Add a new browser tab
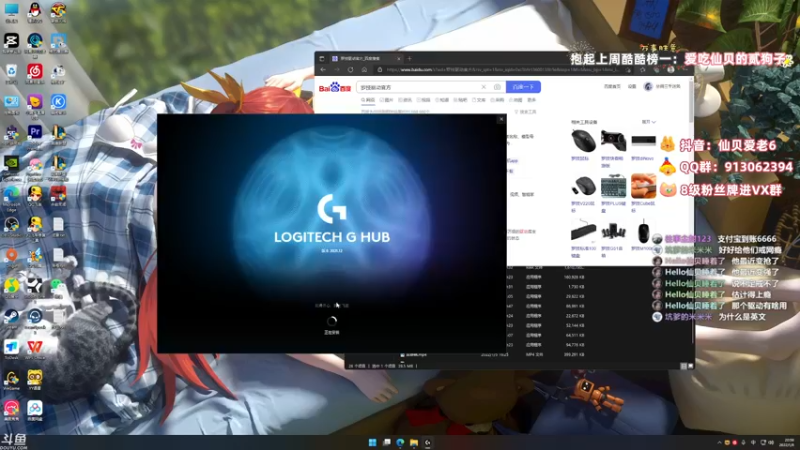Viewport: 800px width, 450px height. click(409, 58)
